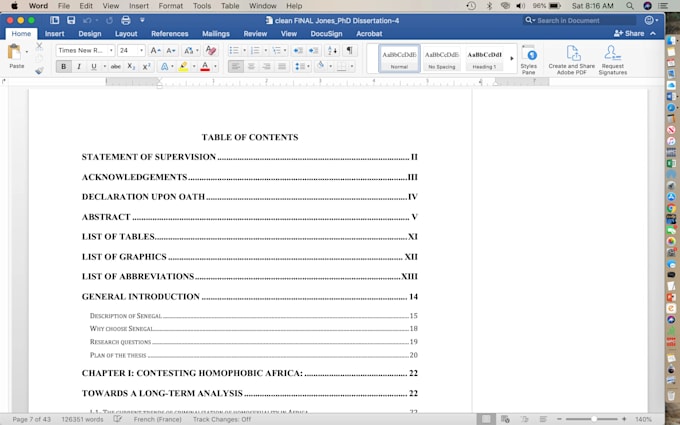Click the Paste clipboard icon

point(14,52)
